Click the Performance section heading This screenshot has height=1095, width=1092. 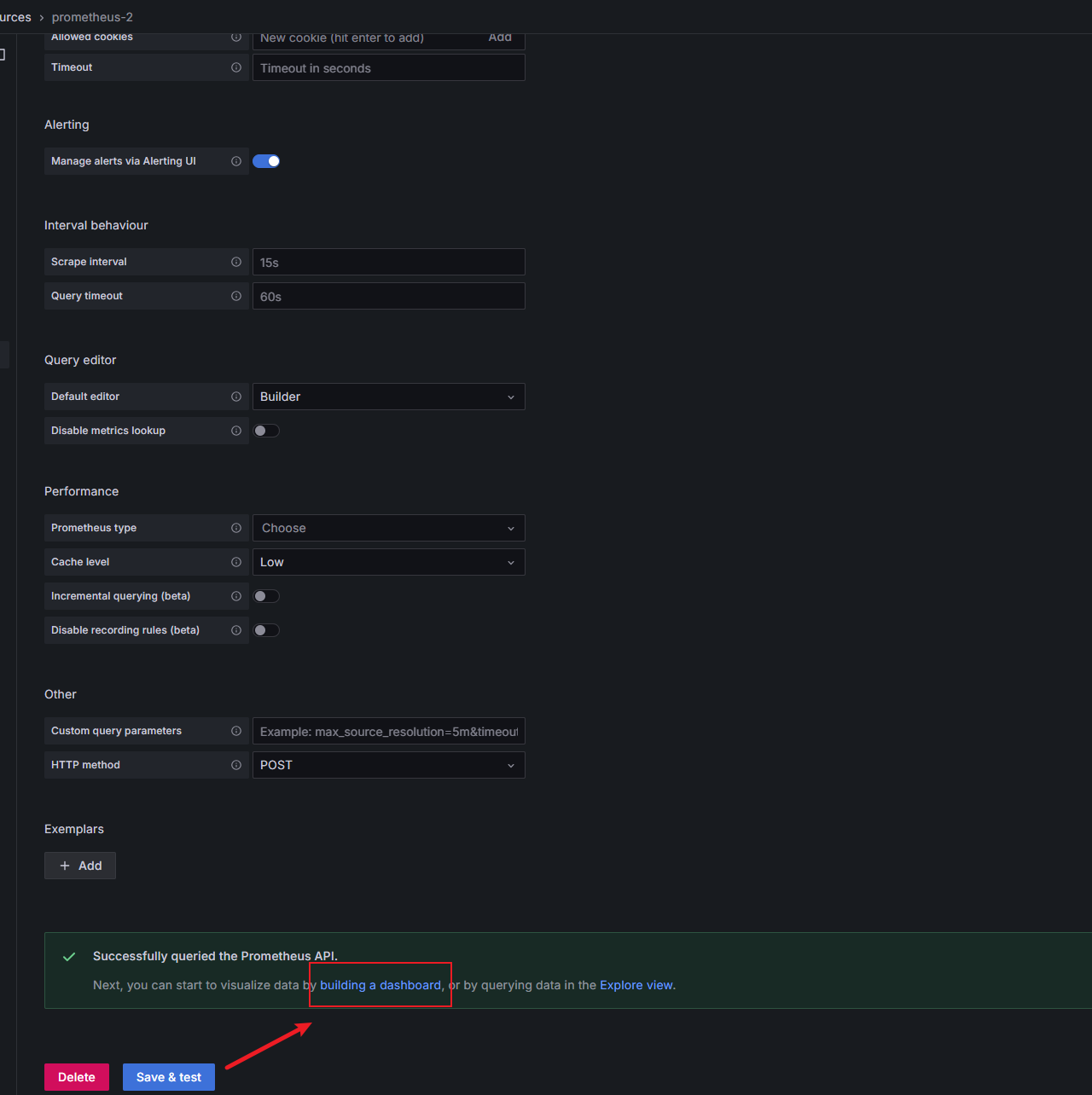[82, 491]
